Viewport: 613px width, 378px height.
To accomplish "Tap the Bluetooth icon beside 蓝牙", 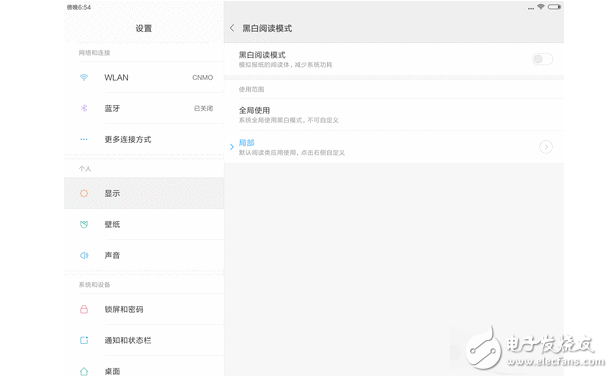I will click(84, 108).
